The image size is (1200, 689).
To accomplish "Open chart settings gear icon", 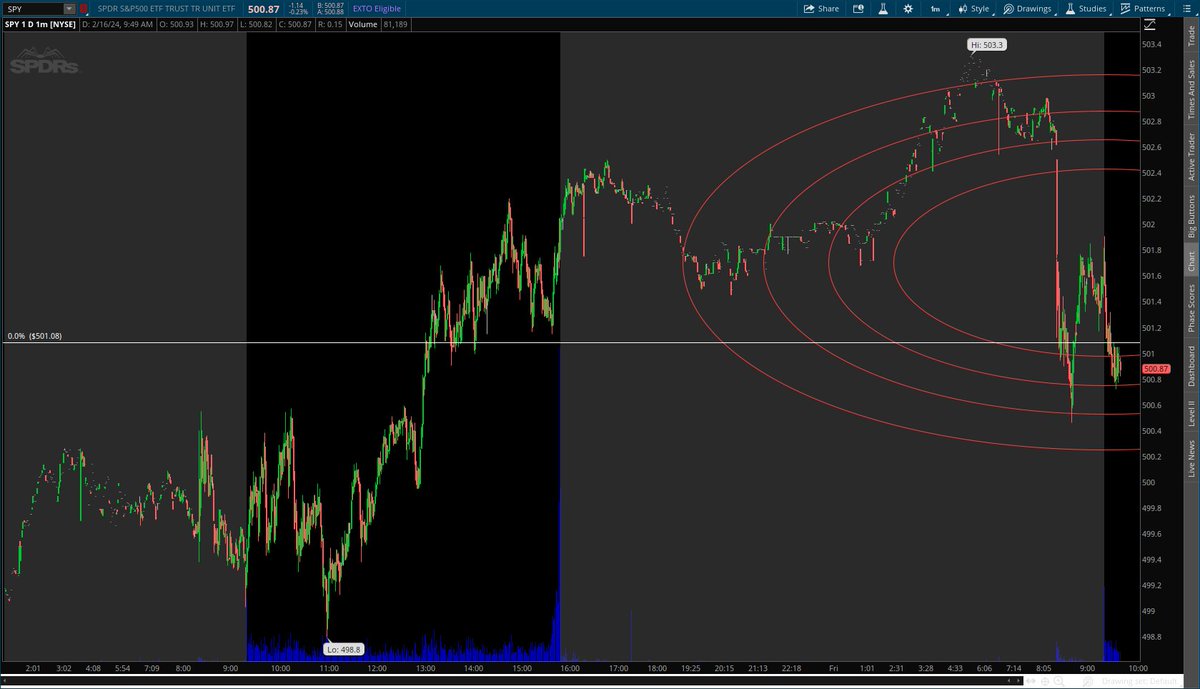I will [x=908, y=8].
